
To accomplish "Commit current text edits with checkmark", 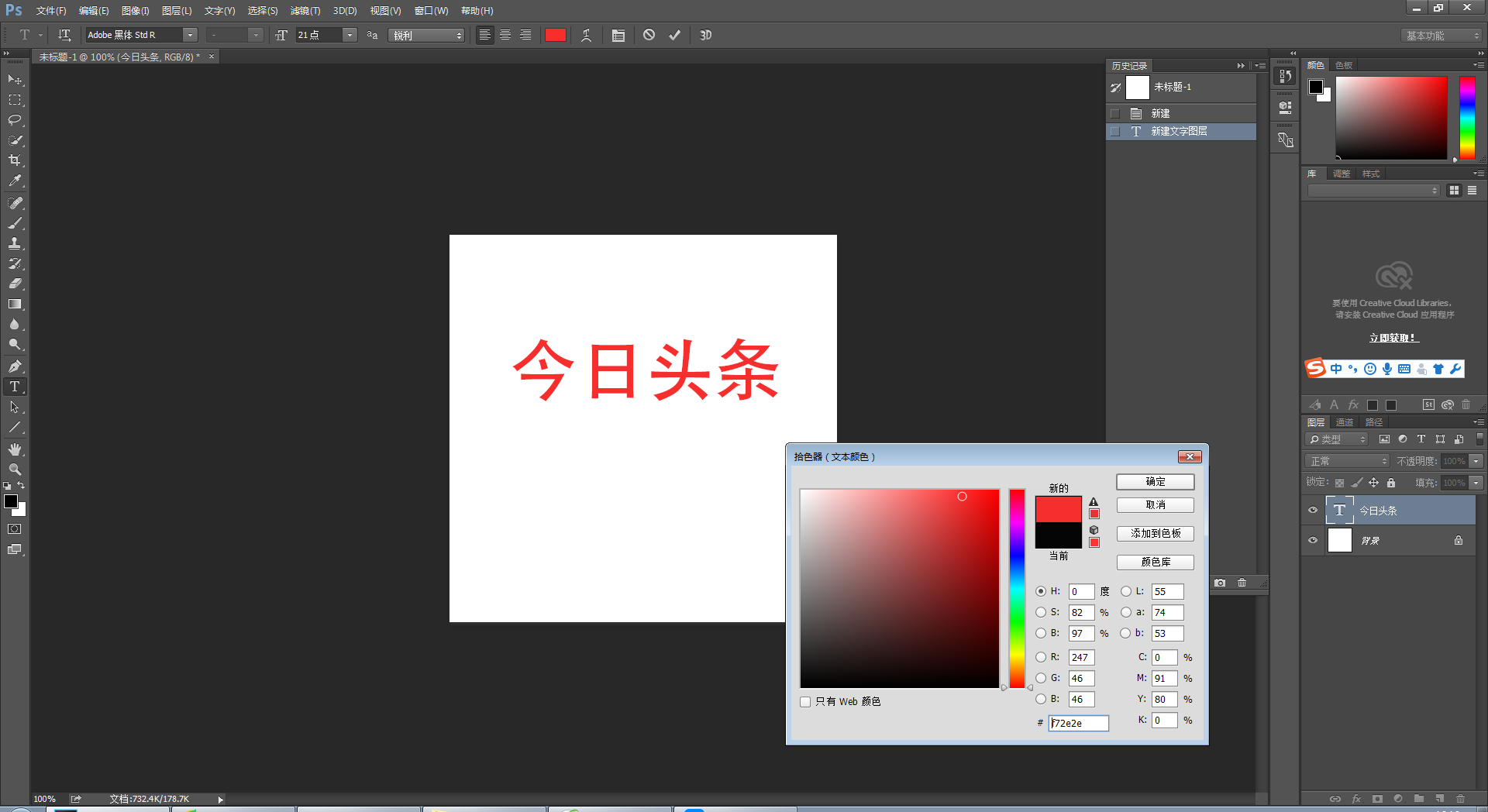I will point(675,35).
